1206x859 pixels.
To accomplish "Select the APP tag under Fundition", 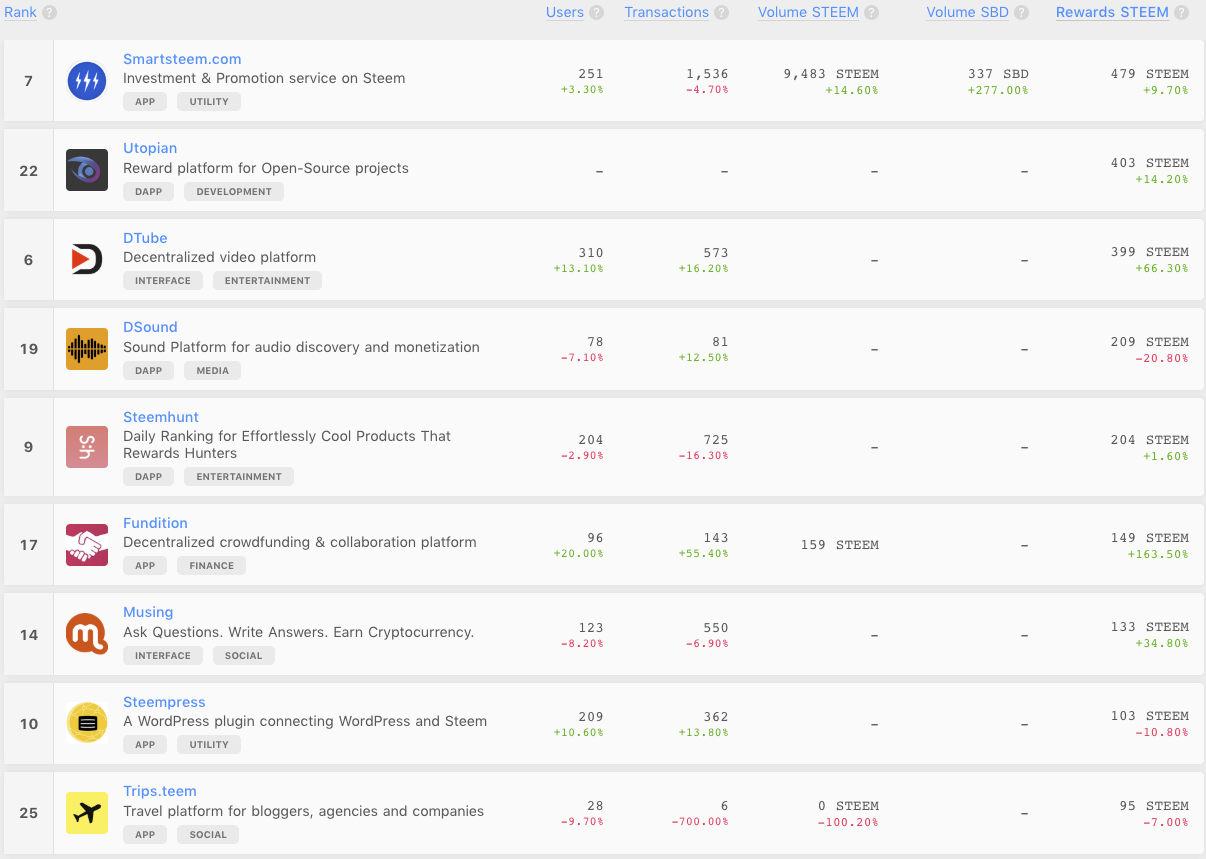I will (145, 566).
